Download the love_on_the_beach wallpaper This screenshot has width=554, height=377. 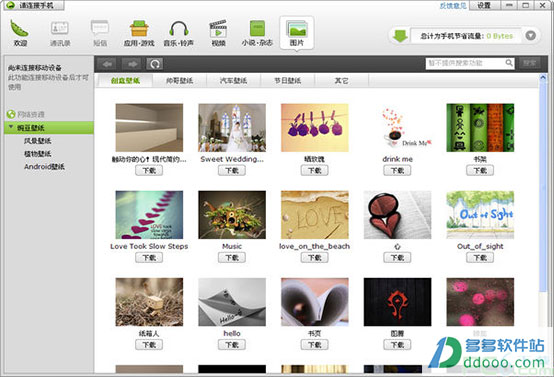click(x=314, y=258)
